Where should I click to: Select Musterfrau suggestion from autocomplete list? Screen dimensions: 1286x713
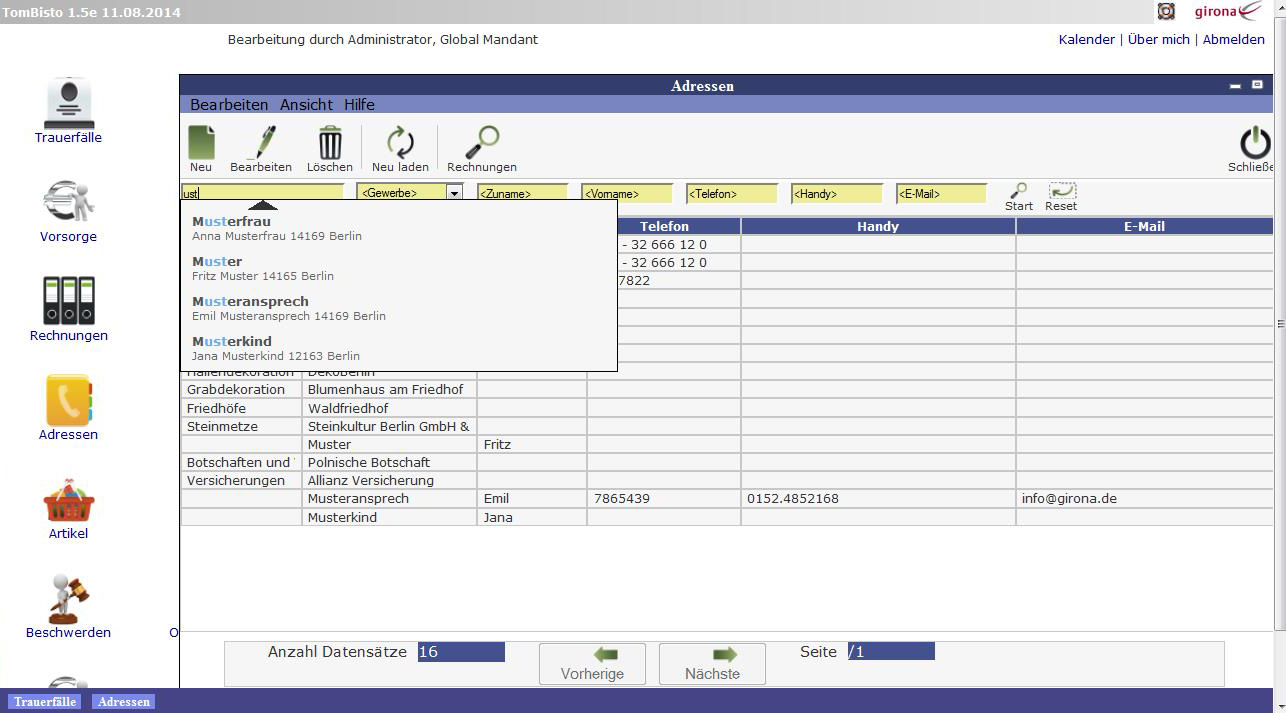(x=231, y=221)
